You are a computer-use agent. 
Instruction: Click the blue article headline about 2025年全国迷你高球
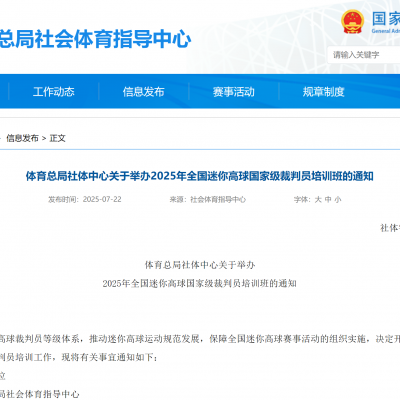click(199, 176)
